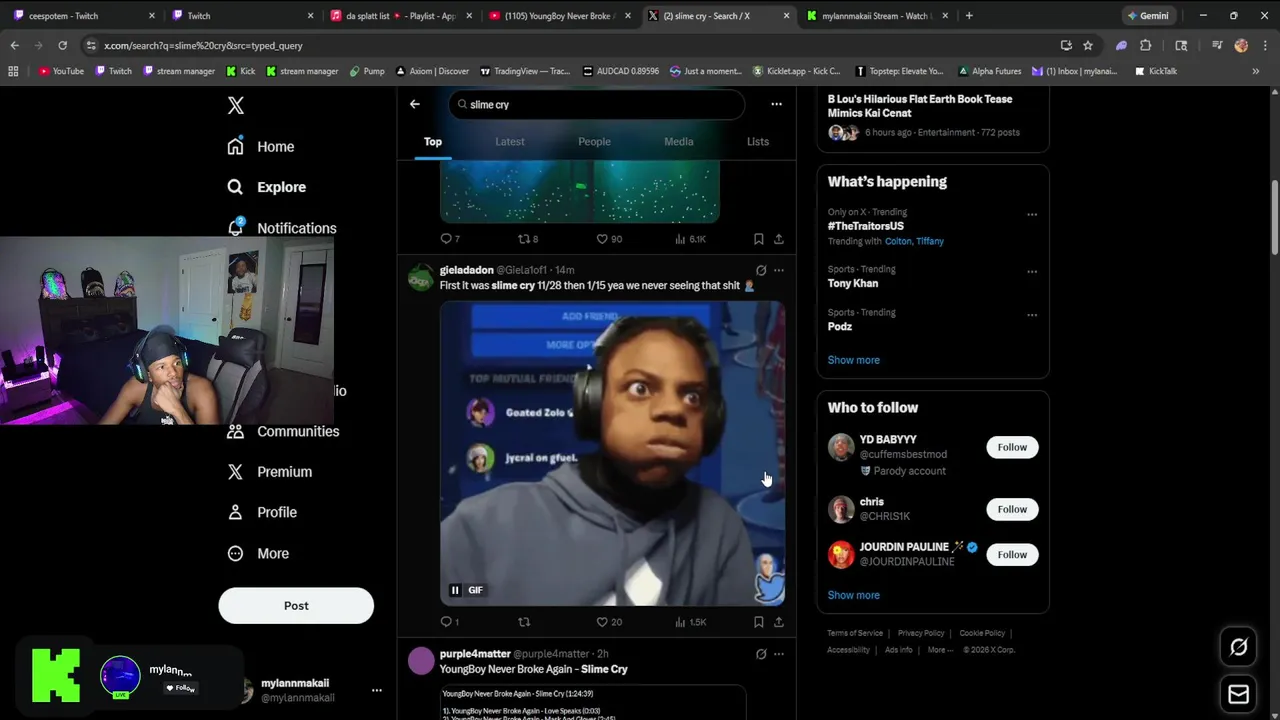Screen dimensions: 1280x720
Task: Show more under Who to follow
Action: (853, 595)
